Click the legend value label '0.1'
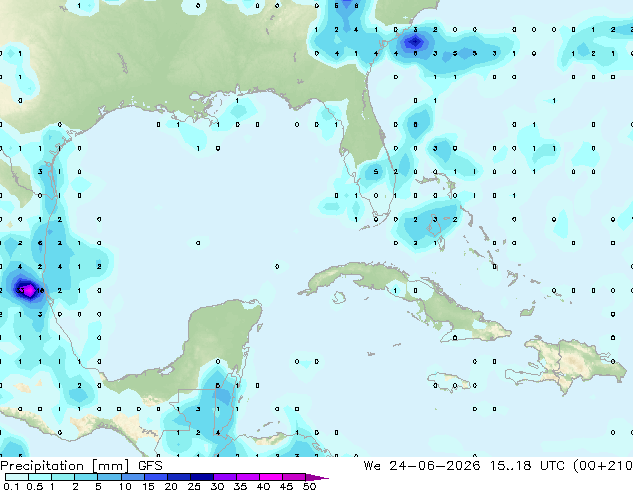Image resolution: width=634 pixels, height=490 pixels. point(11,486)
